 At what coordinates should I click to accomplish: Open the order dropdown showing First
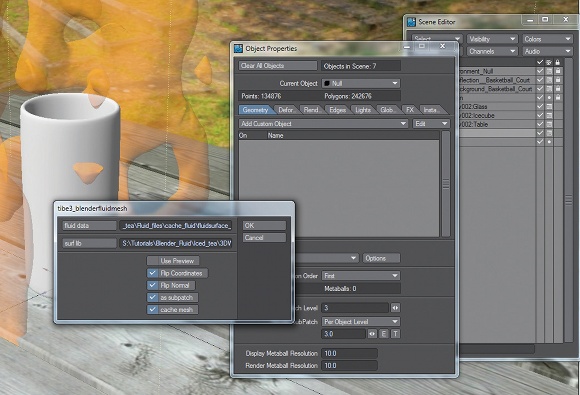(361, 276)
